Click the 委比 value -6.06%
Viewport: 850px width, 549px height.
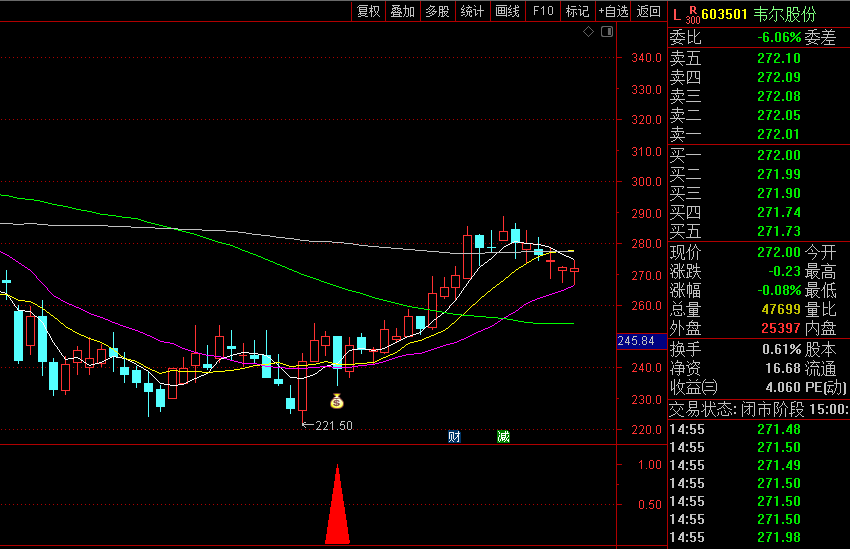[x=779, y=37]
